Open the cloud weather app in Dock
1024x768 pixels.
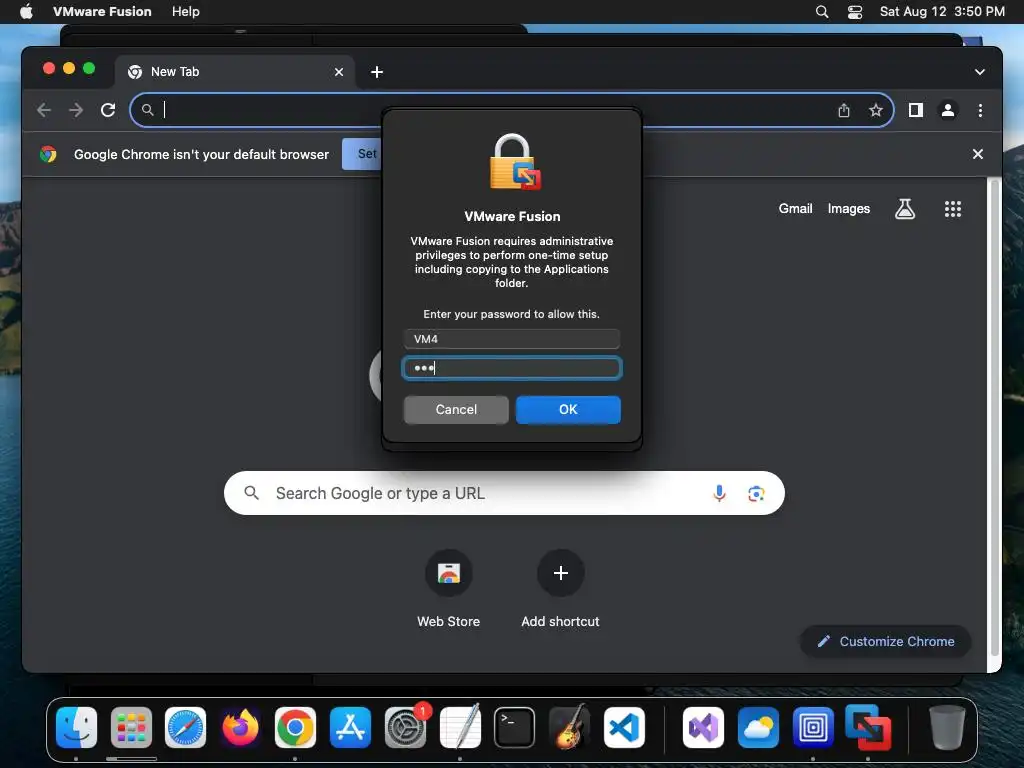(x=758, y=728)
